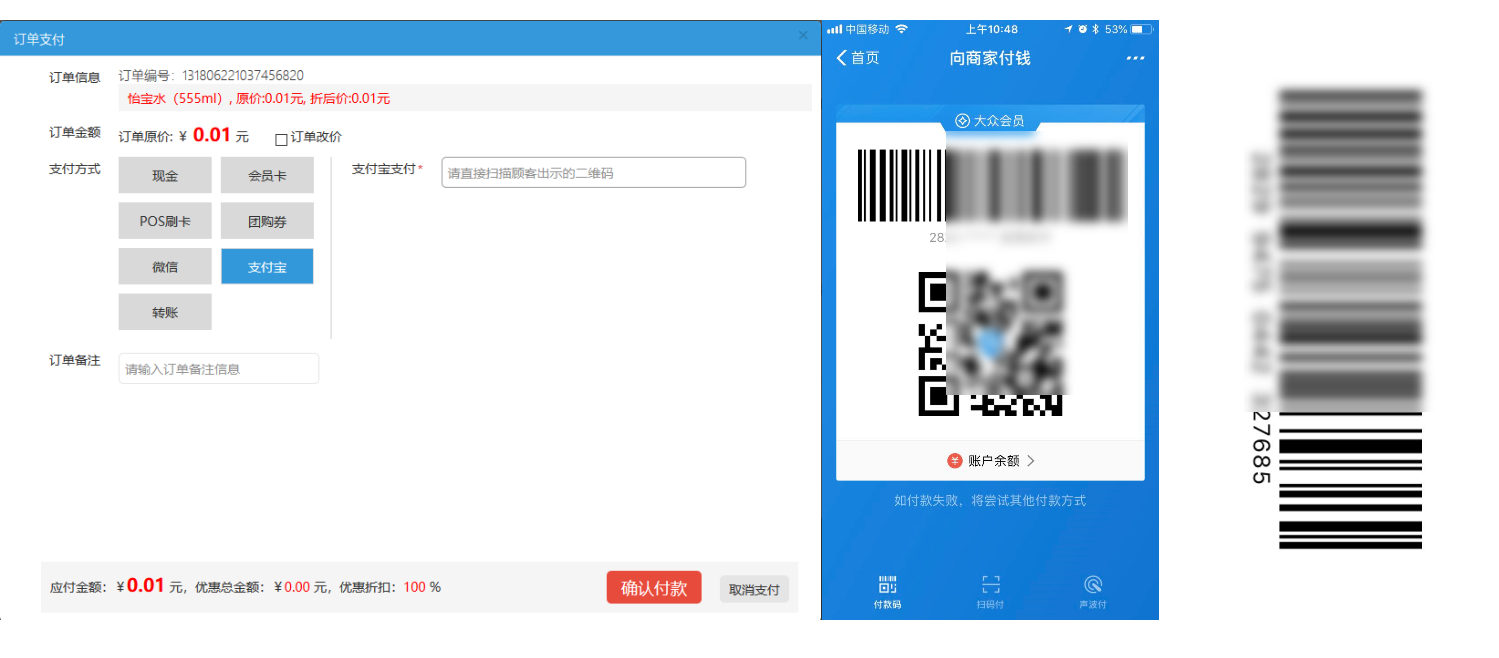Viewport: 1499px width, 658px height.
Task: Expand 账户余额 payment source selector
Action: [x=990, y=461]
